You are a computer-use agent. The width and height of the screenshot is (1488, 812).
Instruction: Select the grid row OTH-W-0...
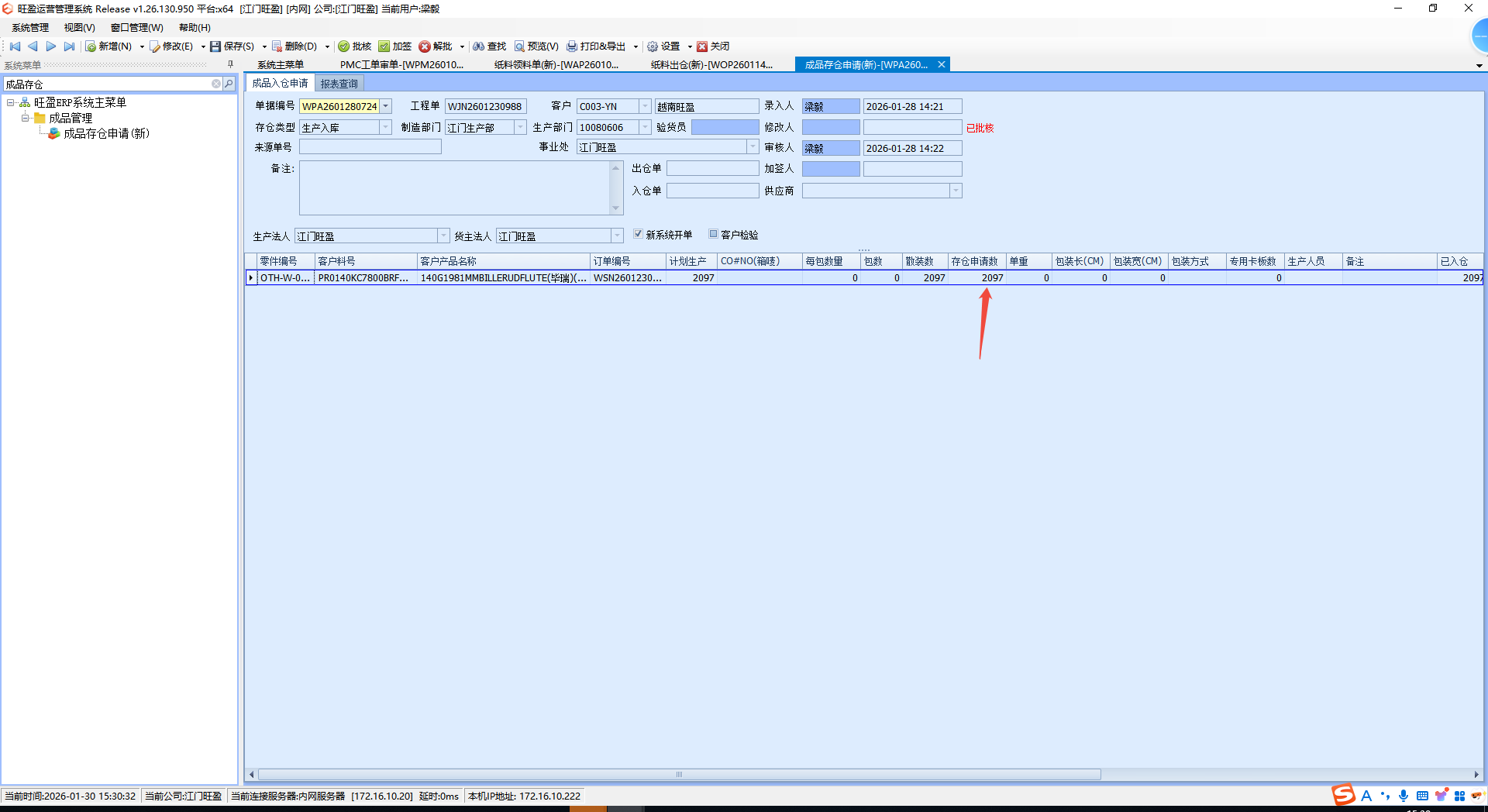coord(864,277)
